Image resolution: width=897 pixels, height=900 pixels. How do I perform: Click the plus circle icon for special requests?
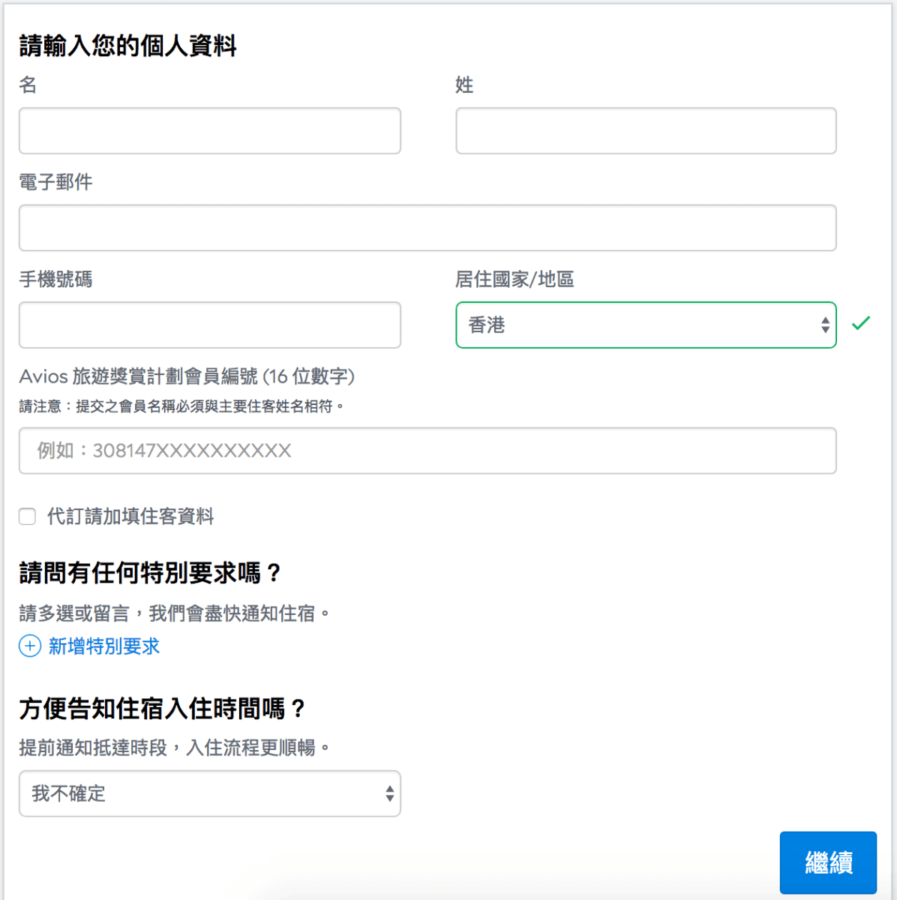(30, 646)
